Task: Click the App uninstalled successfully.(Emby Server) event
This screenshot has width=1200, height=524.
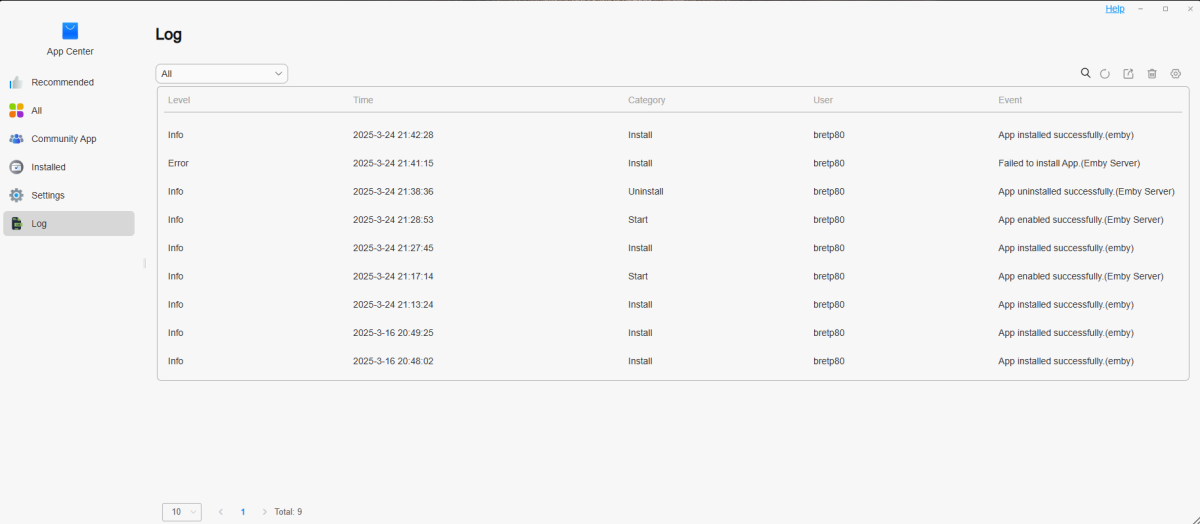Action: point(1086,191)
